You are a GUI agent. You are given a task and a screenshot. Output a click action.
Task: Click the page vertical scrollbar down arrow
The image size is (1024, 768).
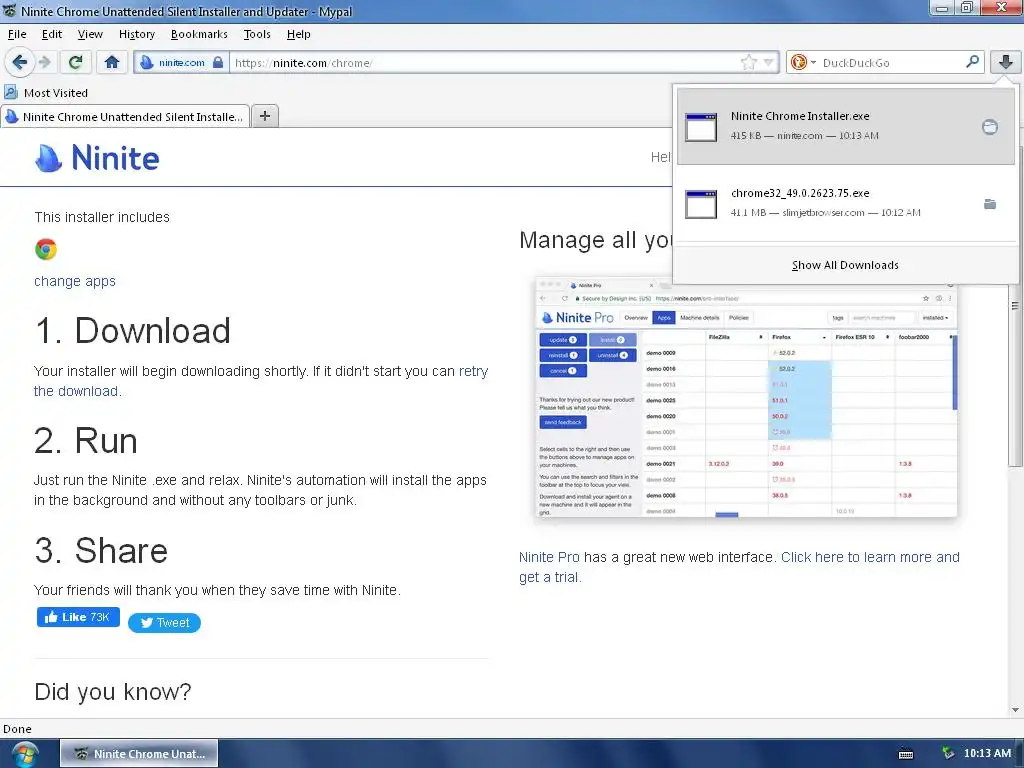(1015, 710)
